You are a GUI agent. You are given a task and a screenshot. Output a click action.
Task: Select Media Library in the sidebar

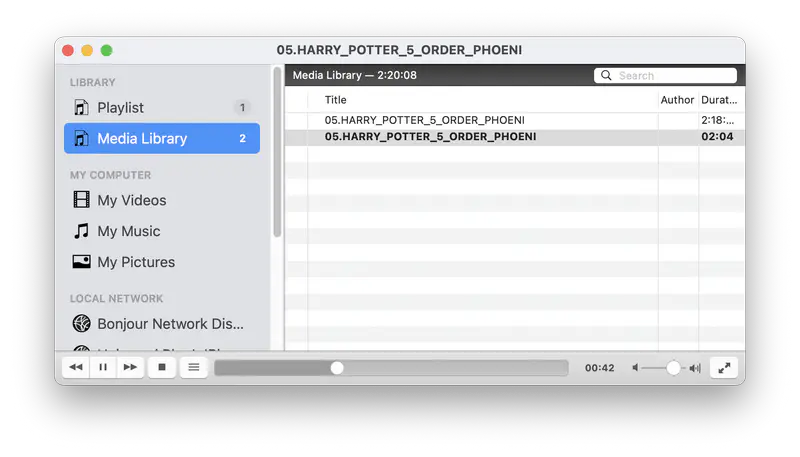(162, 138)
